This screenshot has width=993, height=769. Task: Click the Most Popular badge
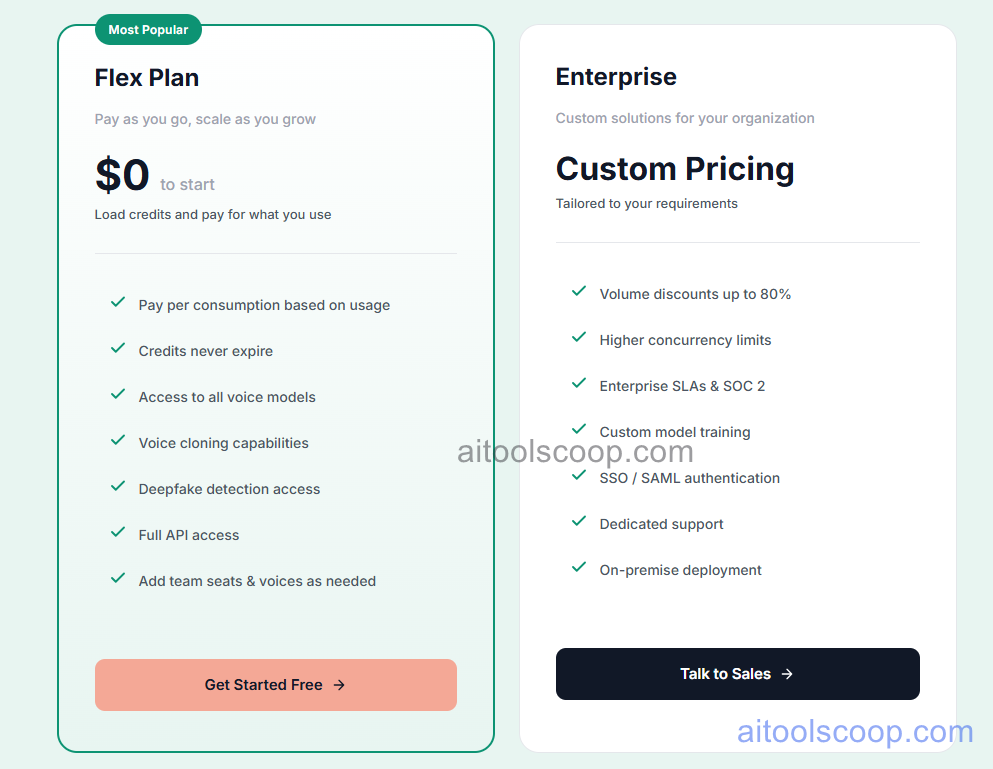coord(148,29)
